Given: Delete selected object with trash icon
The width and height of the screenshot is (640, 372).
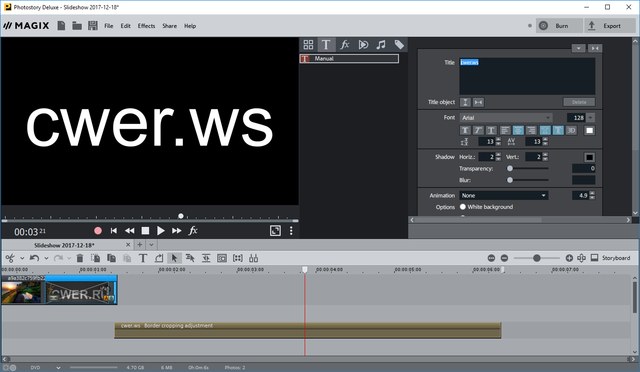Looking at the screenshot, I should click(80, 258).
